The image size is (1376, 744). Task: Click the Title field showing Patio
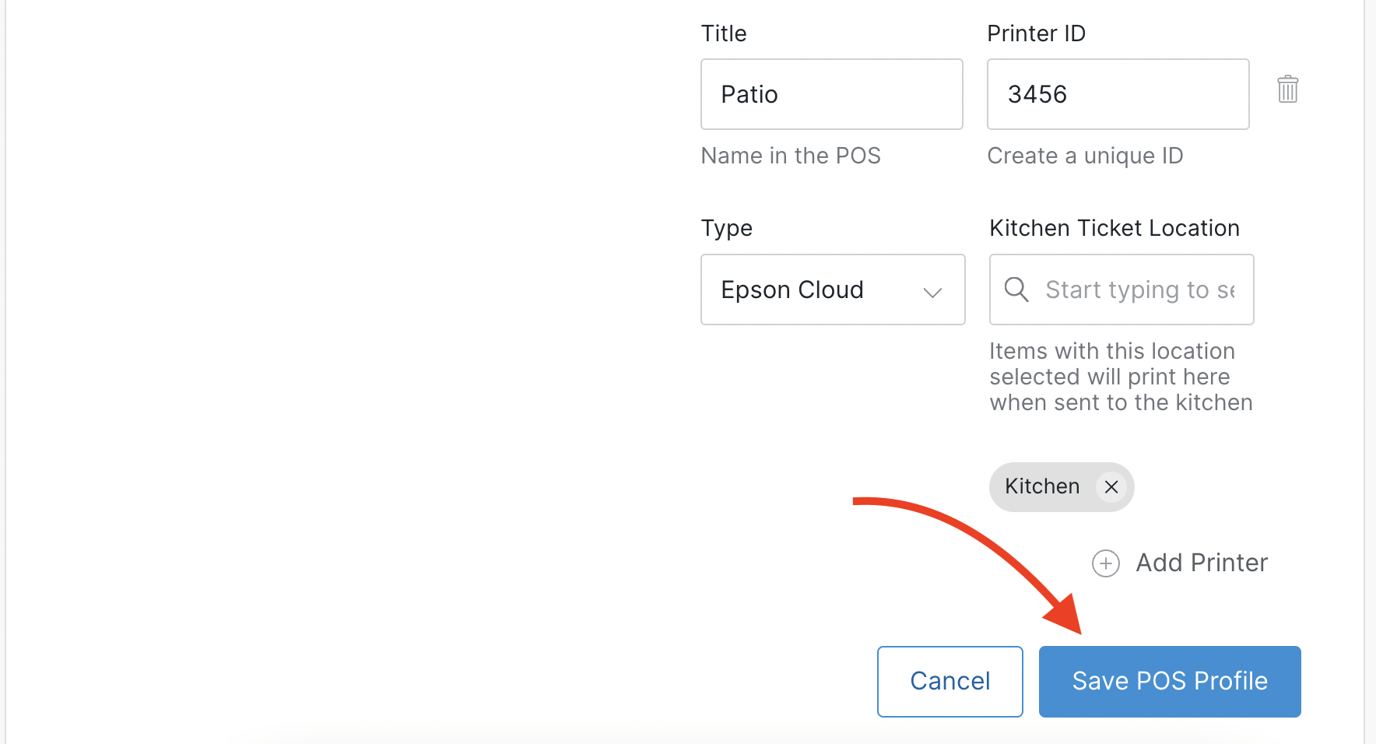tap(831, 94)
